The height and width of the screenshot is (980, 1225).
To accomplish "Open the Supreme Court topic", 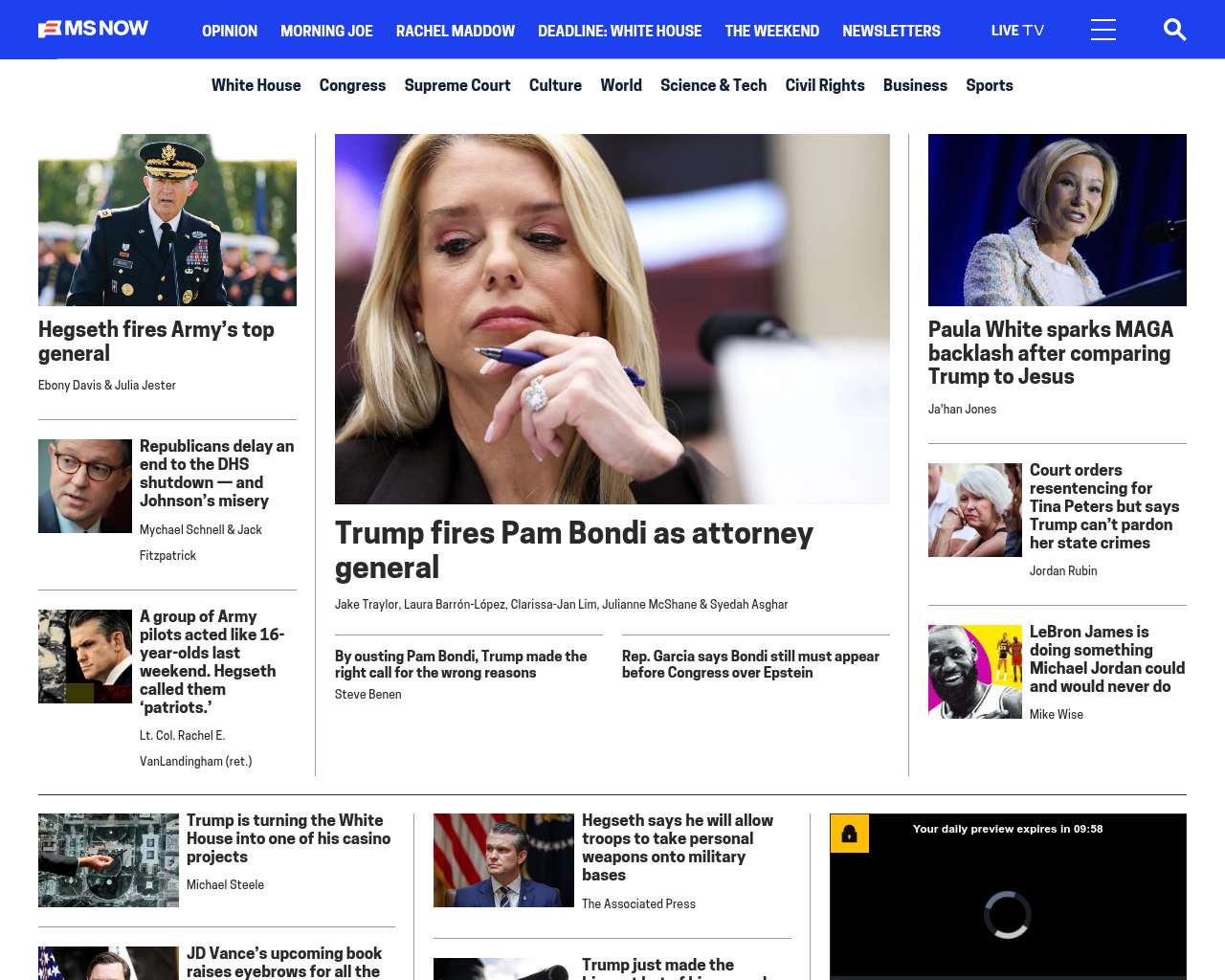I will (x=457, y=85).
